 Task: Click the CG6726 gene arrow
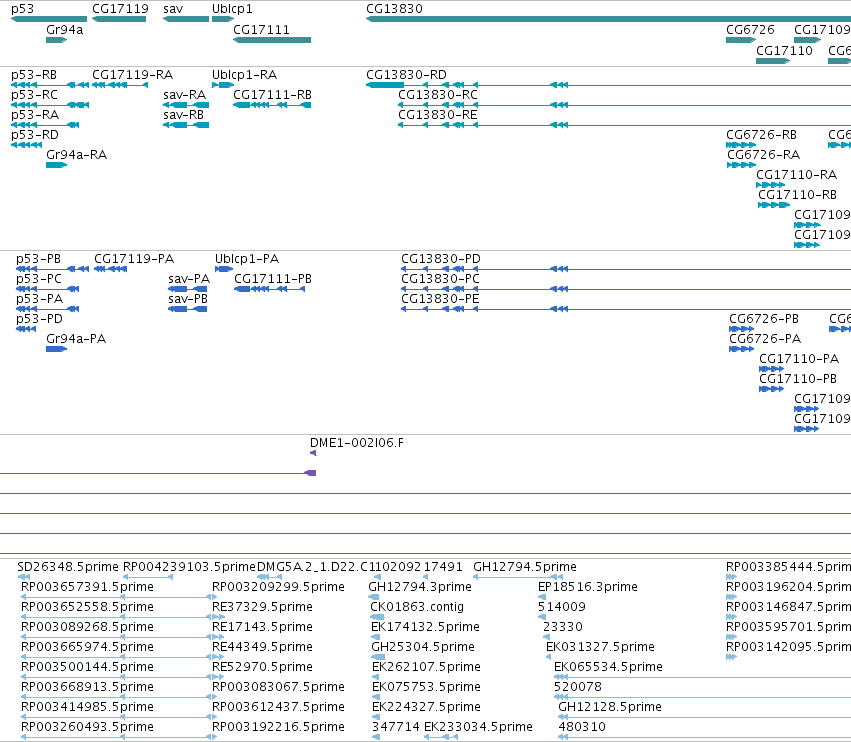[741, 40]
